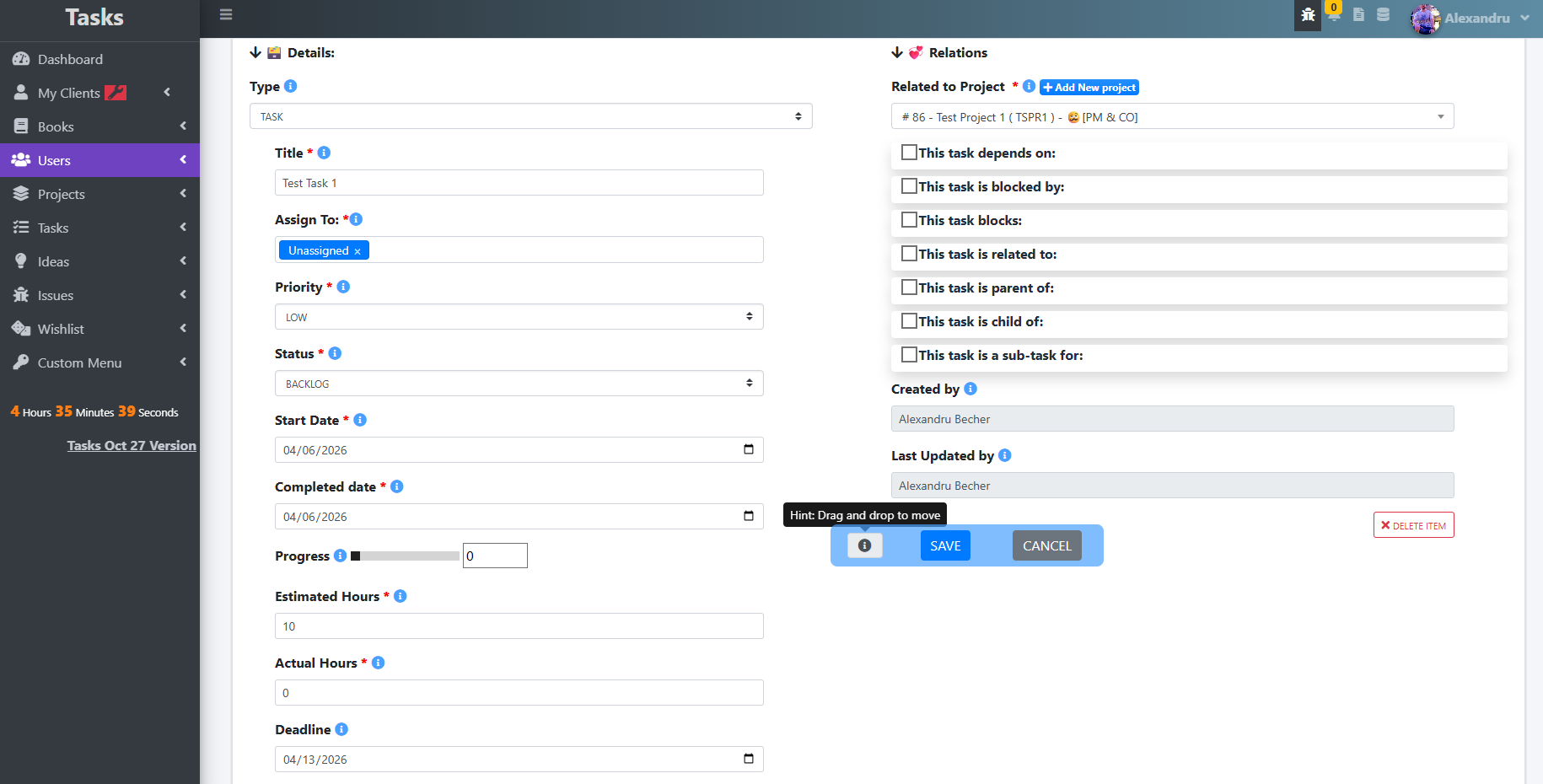1543x784 pixels.
Task: Remove the Unassigned tag with x
Action: coord(358,251)
